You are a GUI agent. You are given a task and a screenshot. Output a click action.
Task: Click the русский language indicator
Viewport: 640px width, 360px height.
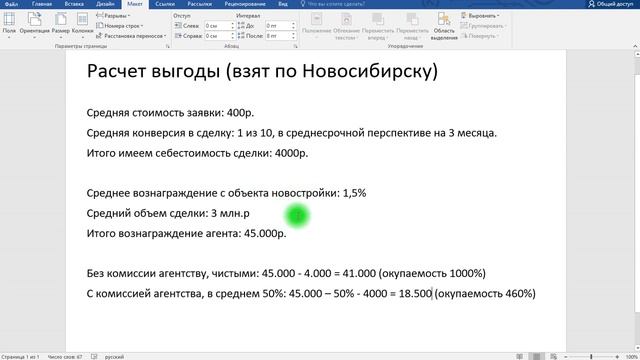(x=114, y=357)
